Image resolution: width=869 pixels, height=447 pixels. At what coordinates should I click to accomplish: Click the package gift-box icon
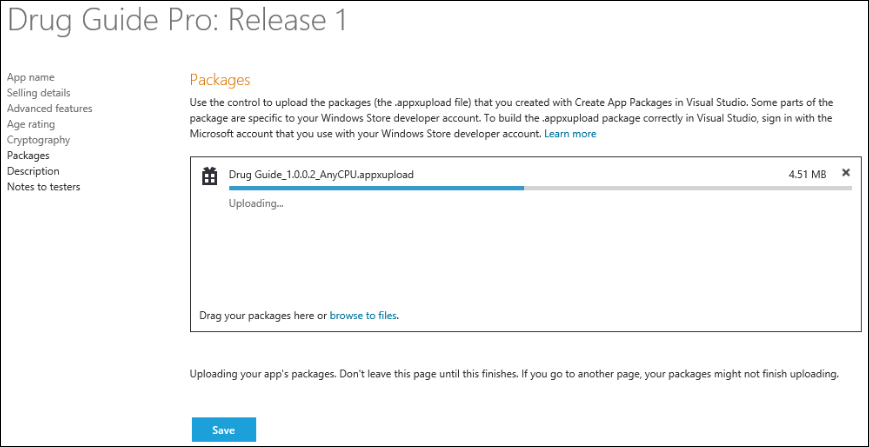209,175
